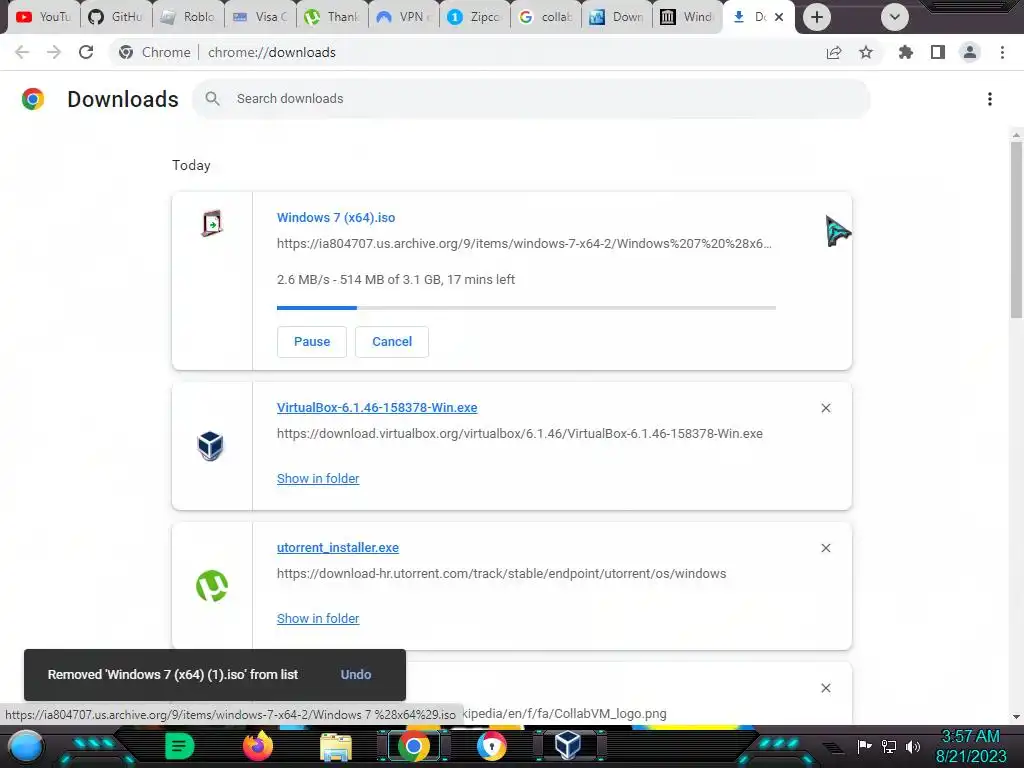The height and width of the screenshot is (768, 1024).
Task: Show VirtualBox installer in folder
Action: [318, 479]
